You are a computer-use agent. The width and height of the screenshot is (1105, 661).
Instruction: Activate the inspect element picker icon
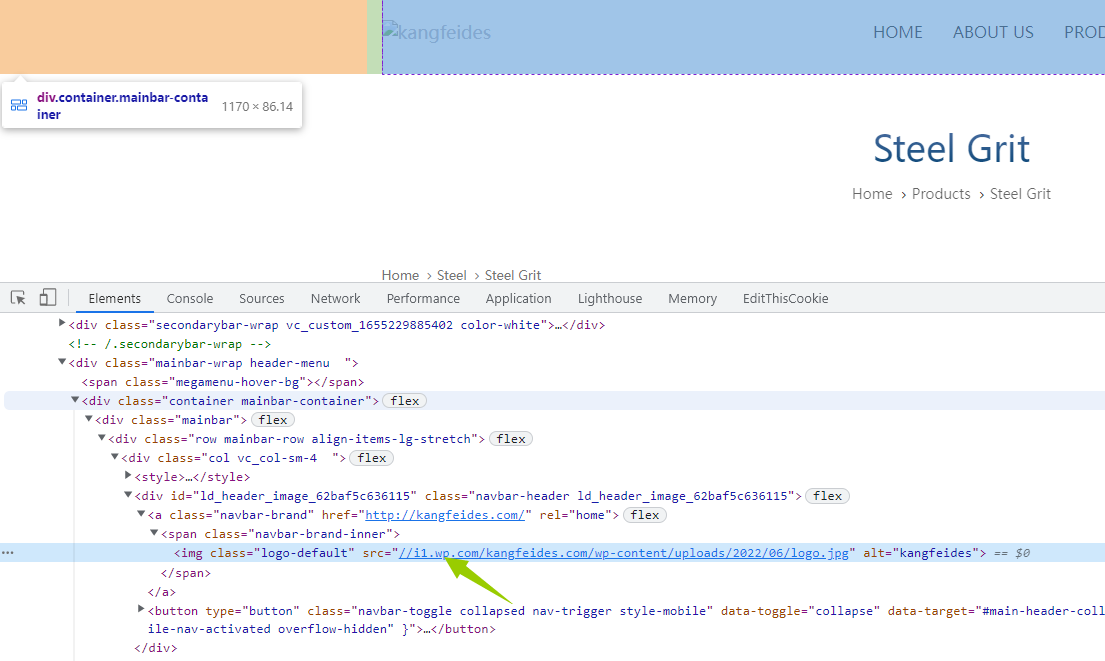click(x=18, y=298)
